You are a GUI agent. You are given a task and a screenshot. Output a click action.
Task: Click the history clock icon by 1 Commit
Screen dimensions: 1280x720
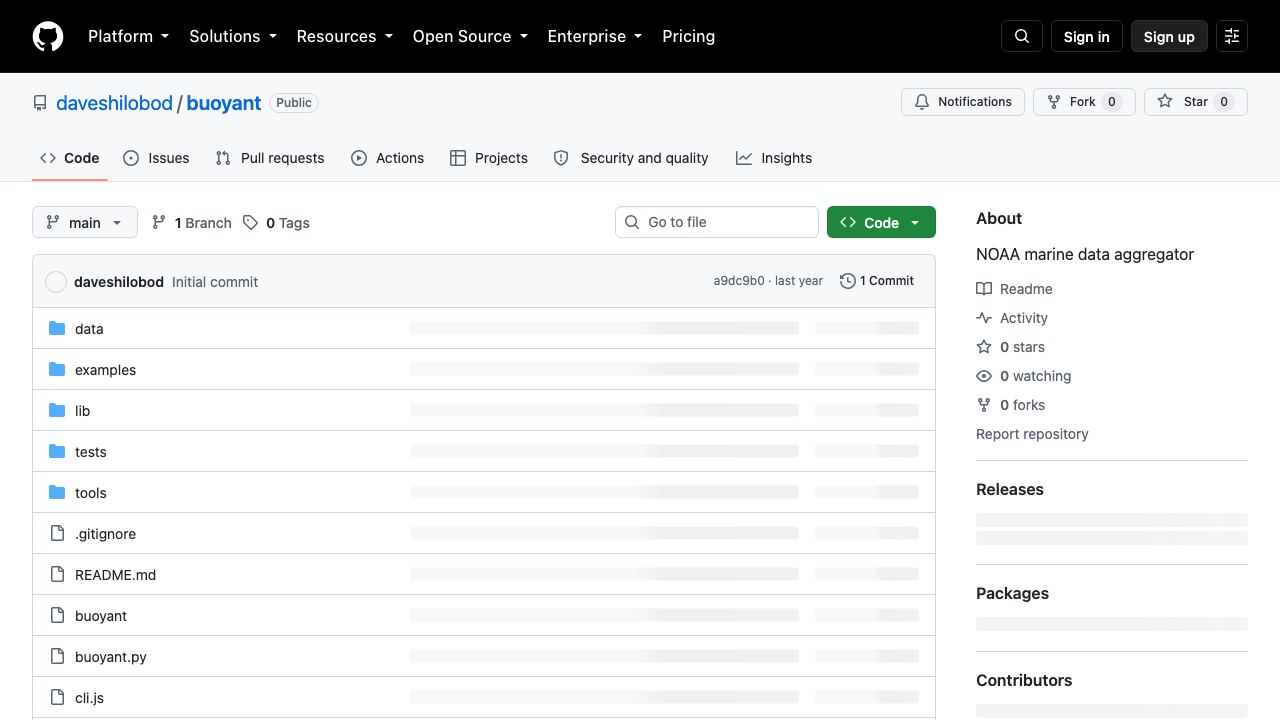tap(848, 281)
